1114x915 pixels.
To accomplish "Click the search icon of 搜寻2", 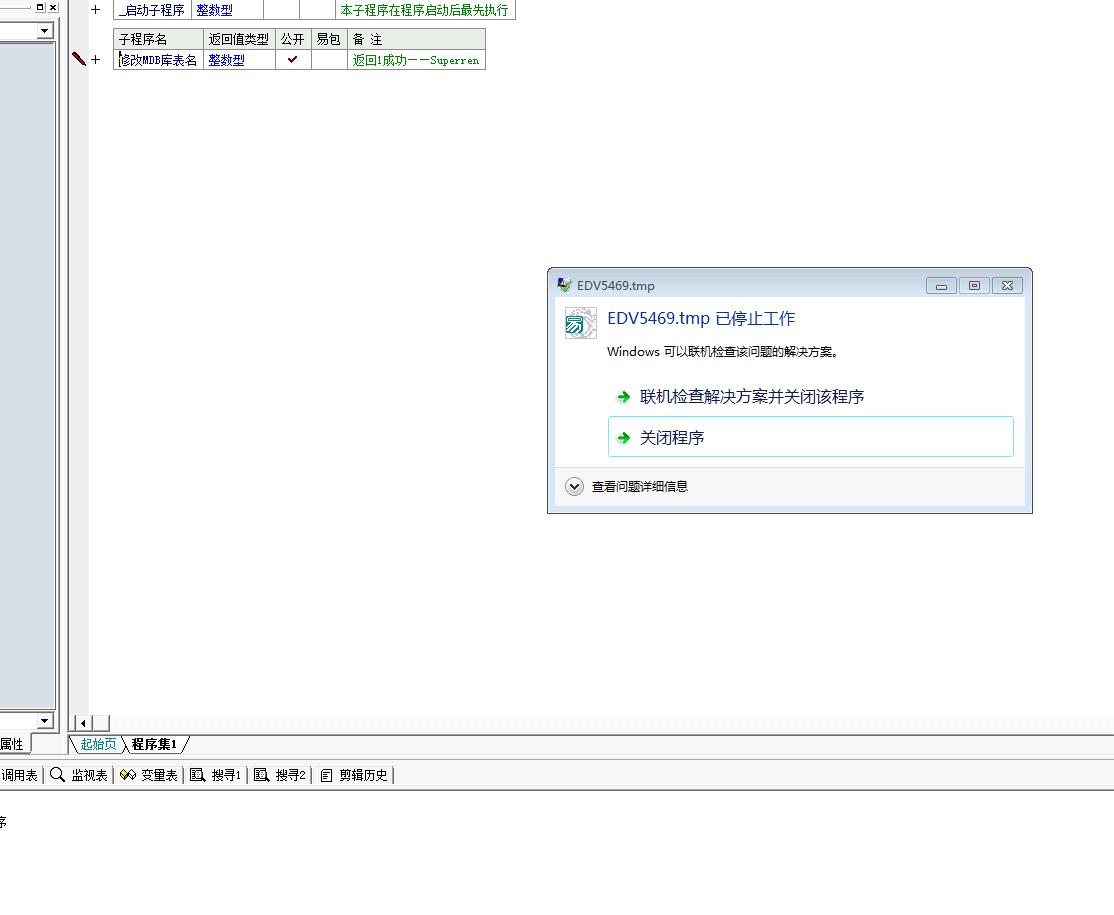I will point(261,775).
